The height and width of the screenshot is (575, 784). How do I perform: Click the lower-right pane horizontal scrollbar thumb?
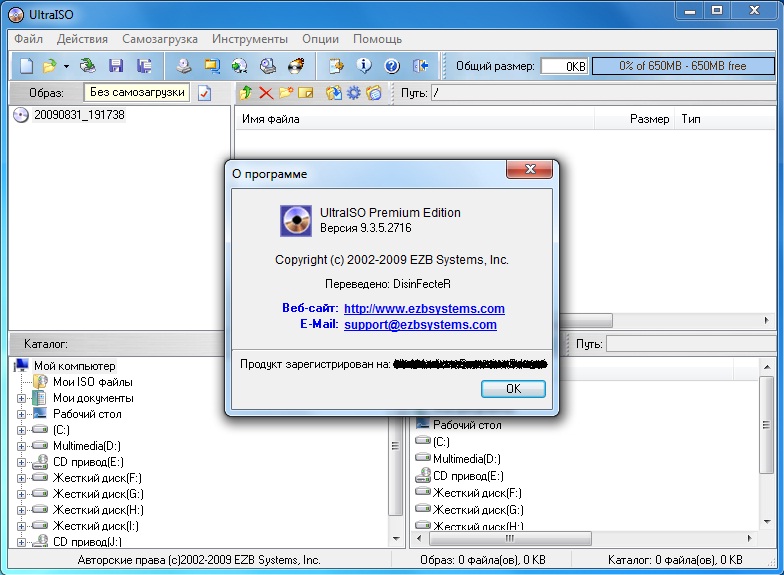click(x=510, y=538)
